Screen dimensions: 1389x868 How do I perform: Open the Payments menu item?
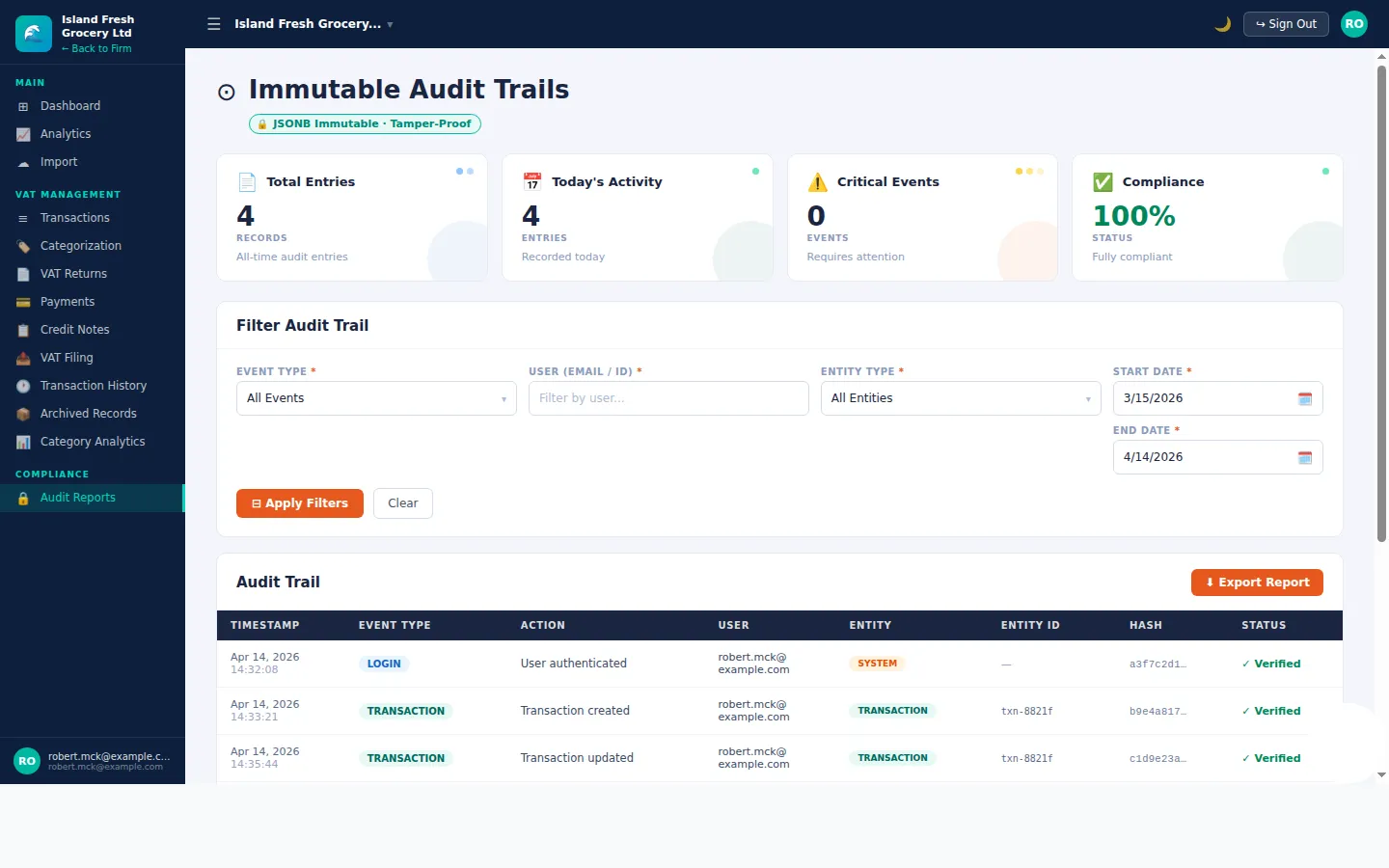click(x=93, y=302)
